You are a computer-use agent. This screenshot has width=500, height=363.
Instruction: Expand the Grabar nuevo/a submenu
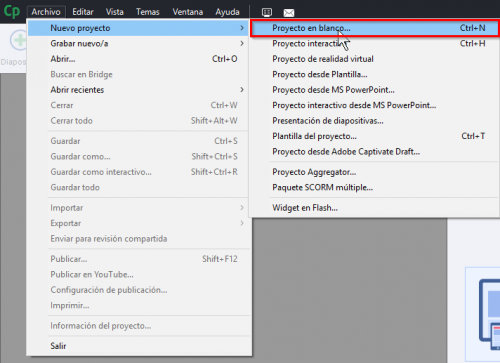coord(138,43)
